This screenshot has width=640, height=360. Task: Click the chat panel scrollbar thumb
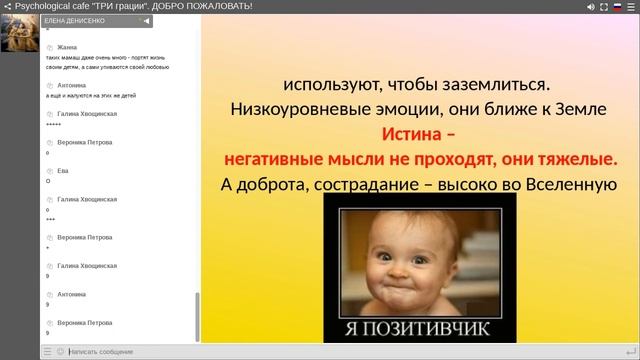pyautogui.click(x=198, y=317)
